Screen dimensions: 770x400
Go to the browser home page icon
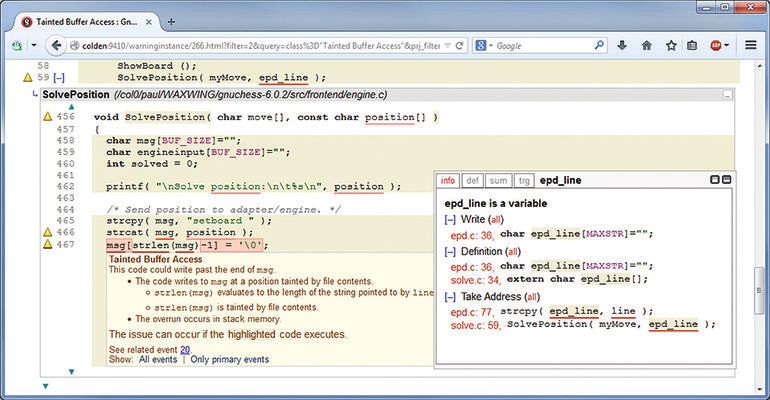(647, 46)
